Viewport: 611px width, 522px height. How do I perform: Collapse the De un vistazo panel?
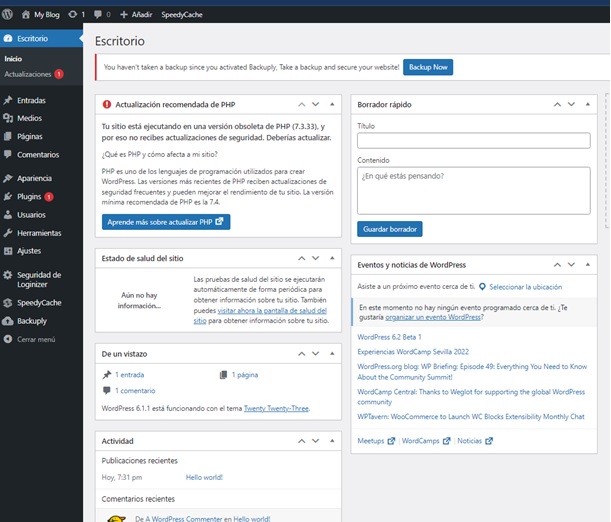tap(334, 354)
